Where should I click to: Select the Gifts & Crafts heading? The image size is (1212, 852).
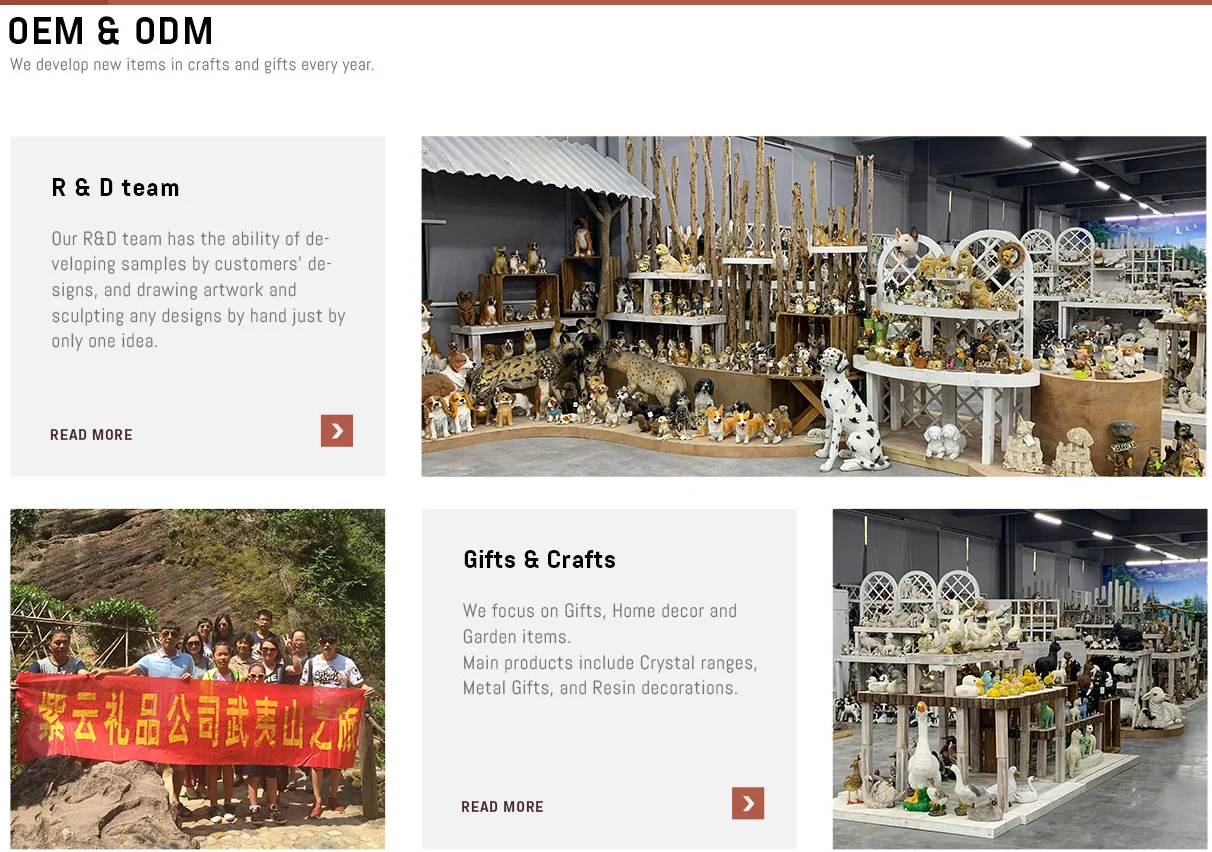point(539,560)
